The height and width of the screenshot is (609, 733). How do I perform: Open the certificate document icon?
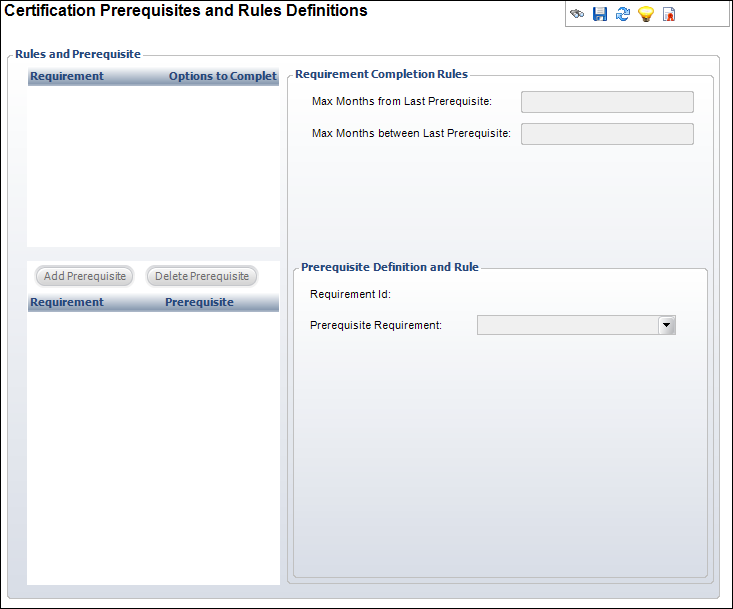point(669,14)
